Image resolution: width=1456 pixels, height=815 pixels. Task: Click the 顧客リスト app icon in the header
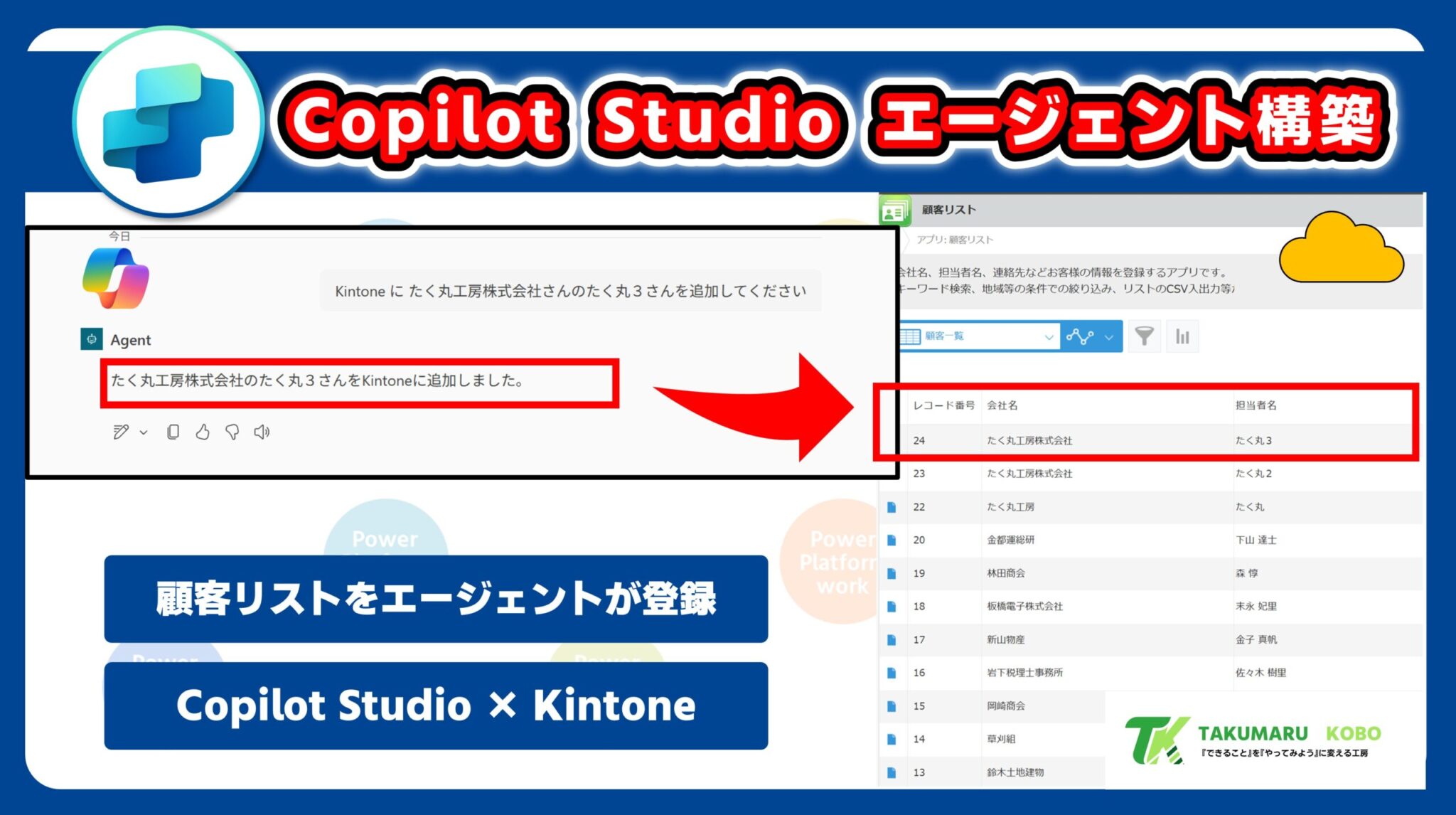895,210
